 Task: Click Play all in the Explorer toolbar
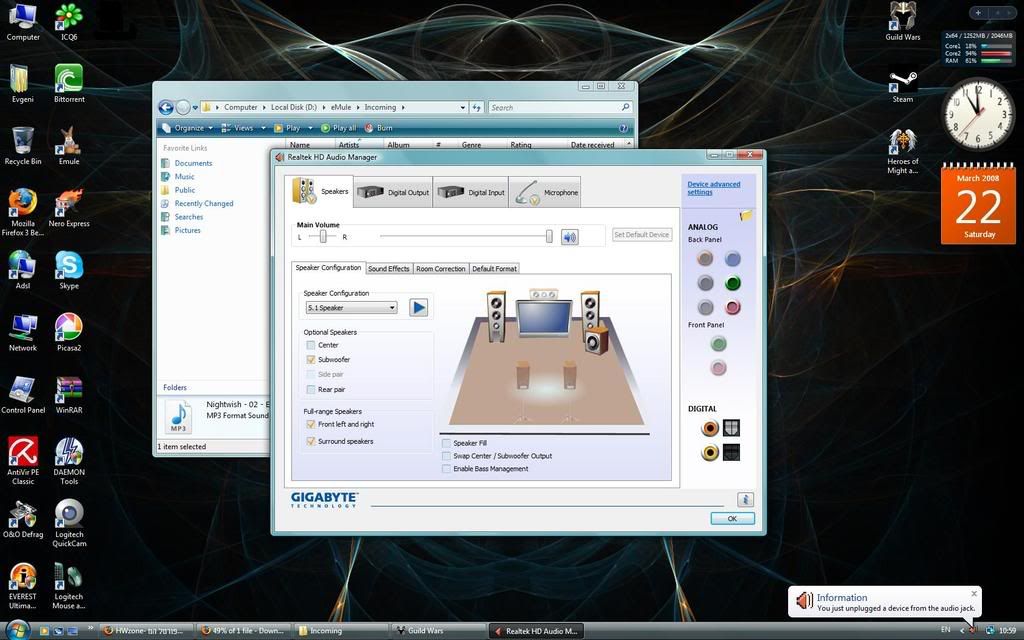tap(338, 128)
